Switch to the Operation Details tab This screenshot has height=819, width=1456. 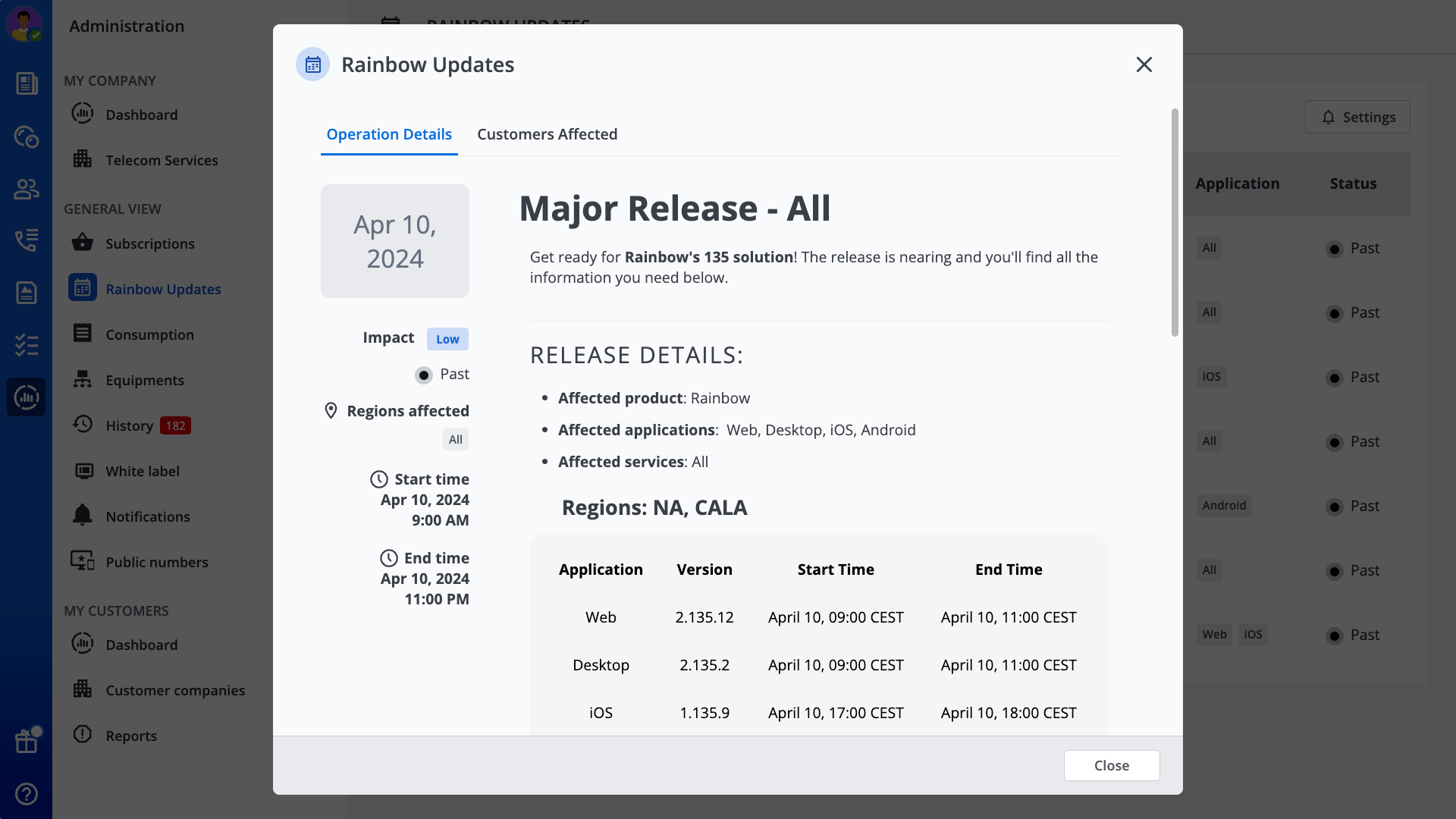[x=389, y=134]
